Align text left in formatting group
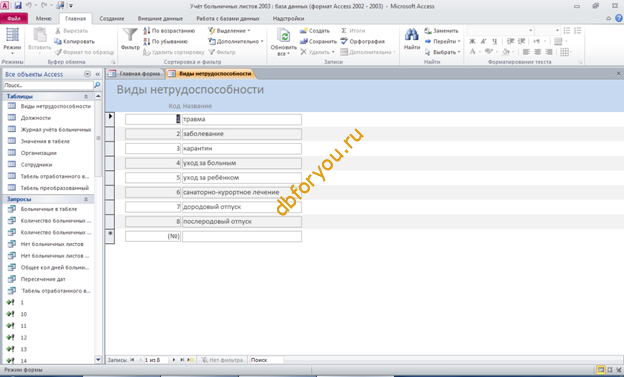 click(x=526, y=52)
